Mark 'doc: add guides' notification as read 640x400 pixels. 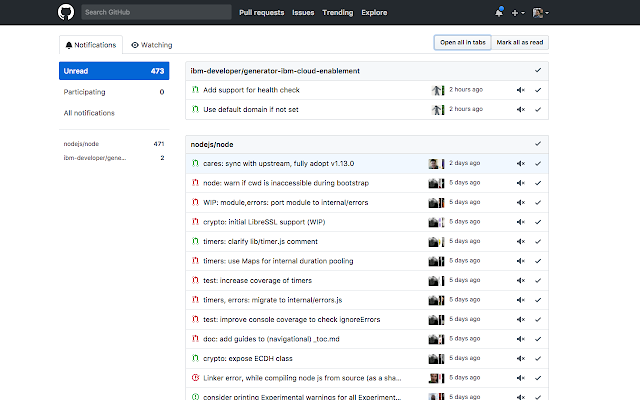538,339
